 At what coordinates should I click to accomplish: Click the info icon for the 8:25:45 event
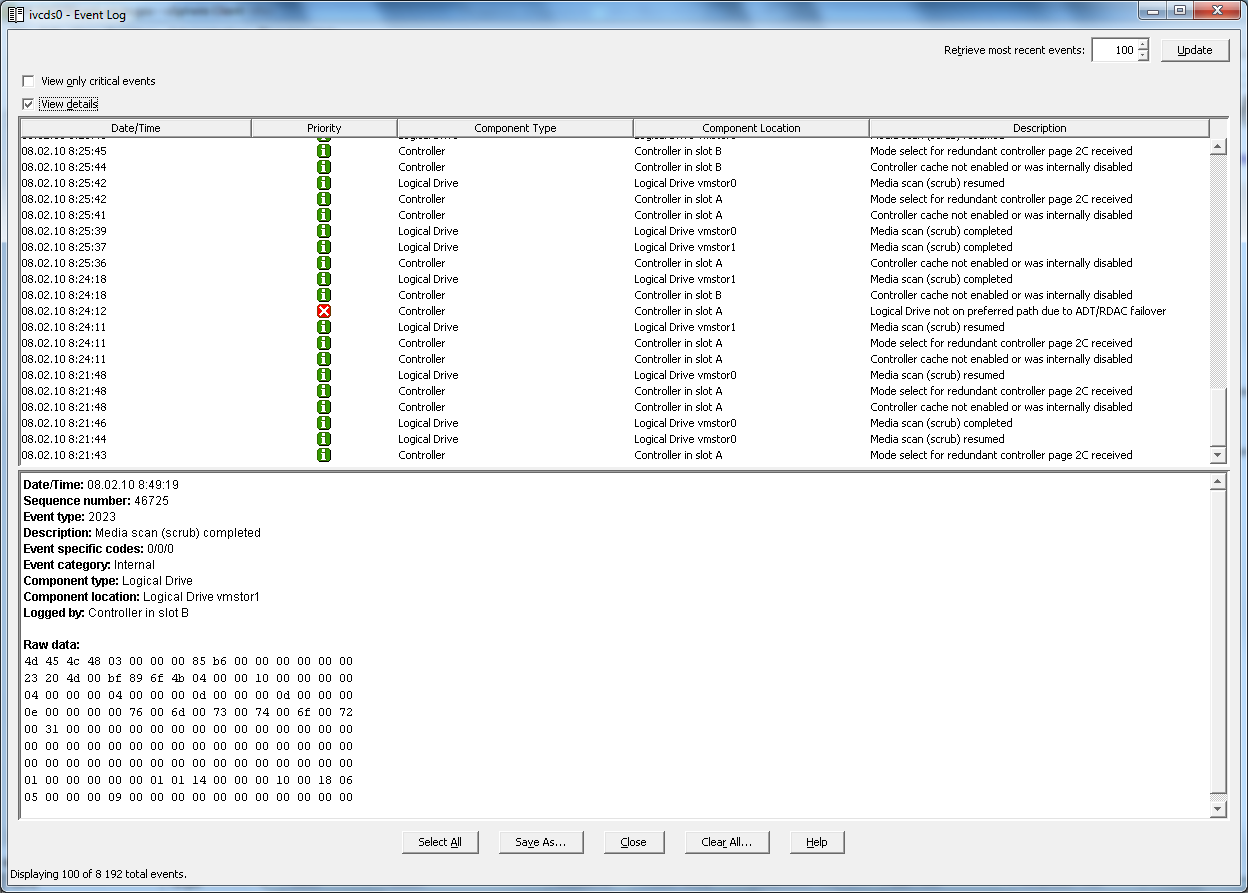324,151
